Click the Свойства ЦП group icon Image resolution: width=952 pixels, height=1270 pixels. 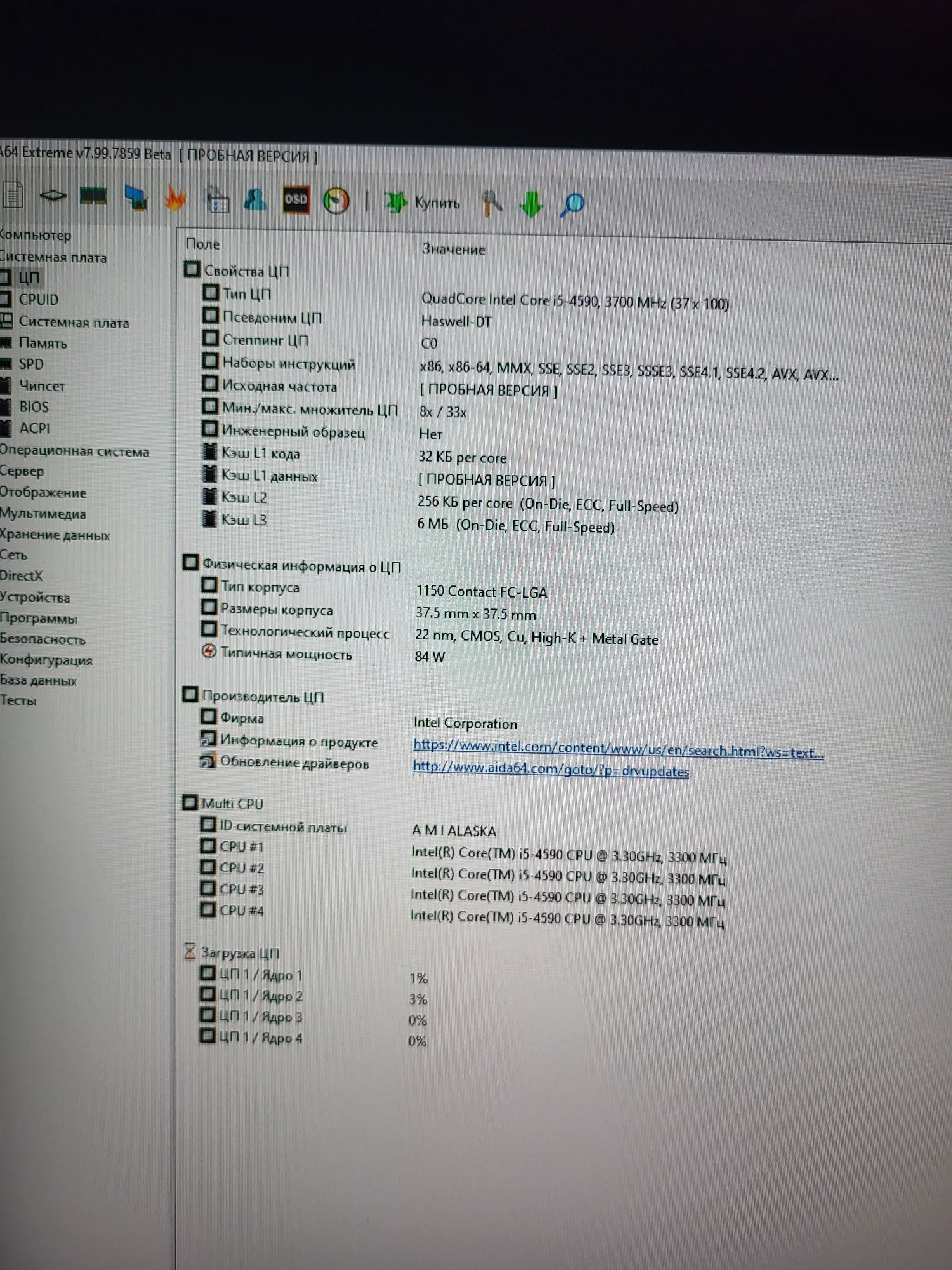click(192, 269)
